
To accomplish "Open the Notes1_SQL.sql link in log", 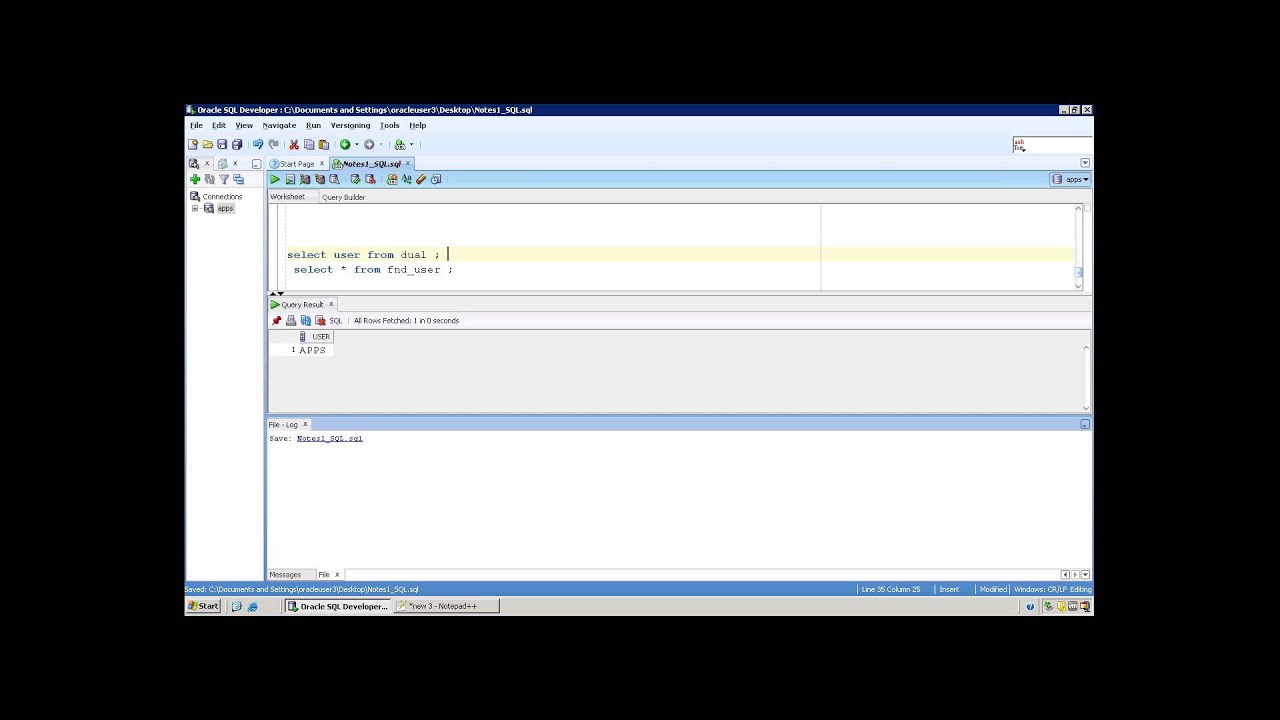I will pos(329,438).
